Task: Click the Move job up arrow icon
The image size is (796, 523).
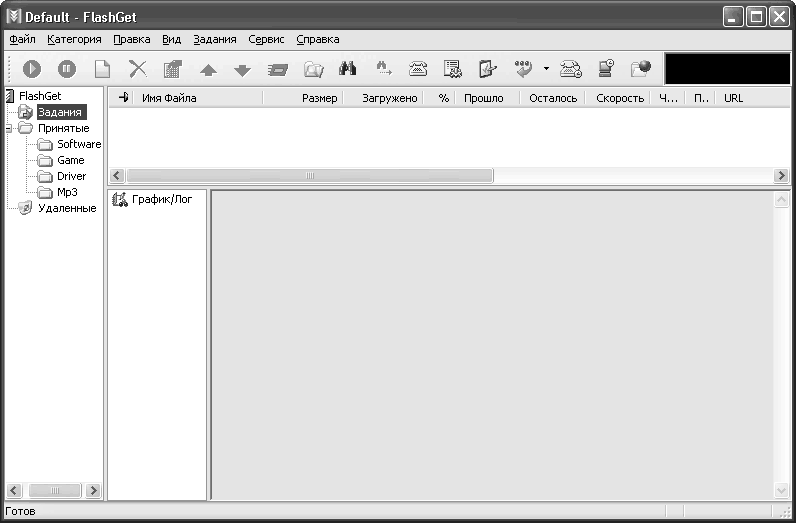Action: pyautogui.click(x=208, y=70)
